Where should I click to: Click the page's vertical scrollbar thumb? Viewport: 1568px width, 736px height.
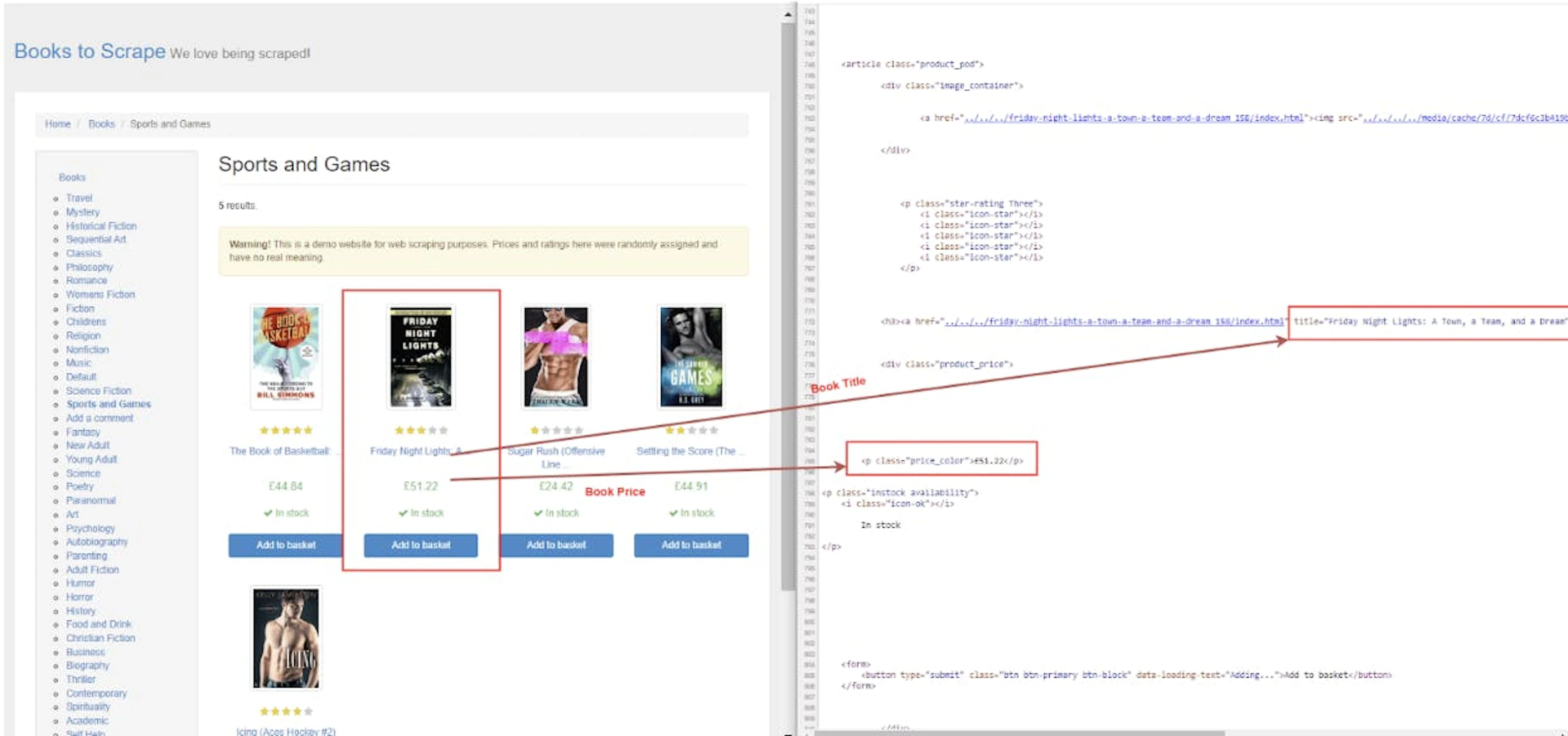(x=788, y=306)
